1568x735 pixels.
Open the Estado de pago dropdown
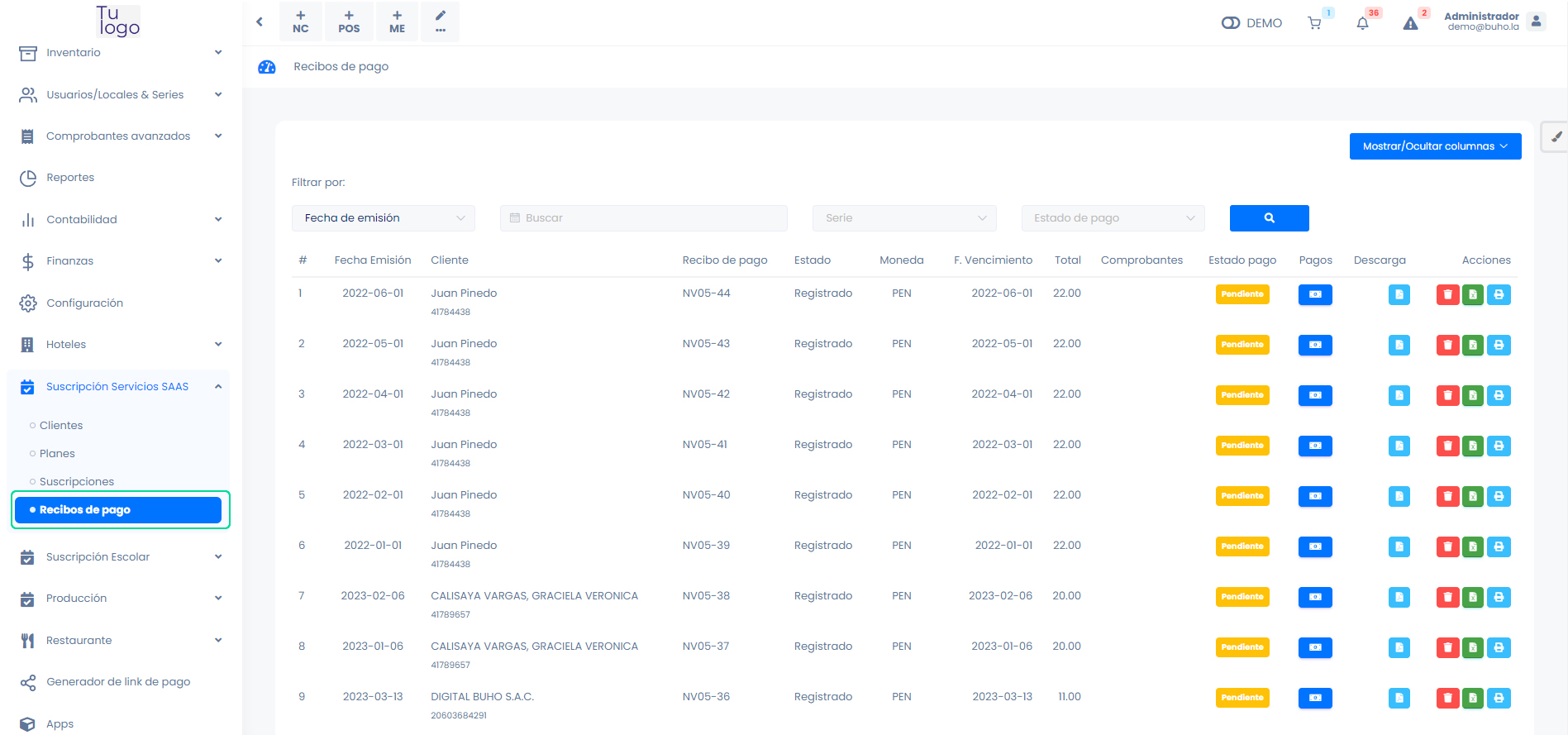pos(1113,218)
